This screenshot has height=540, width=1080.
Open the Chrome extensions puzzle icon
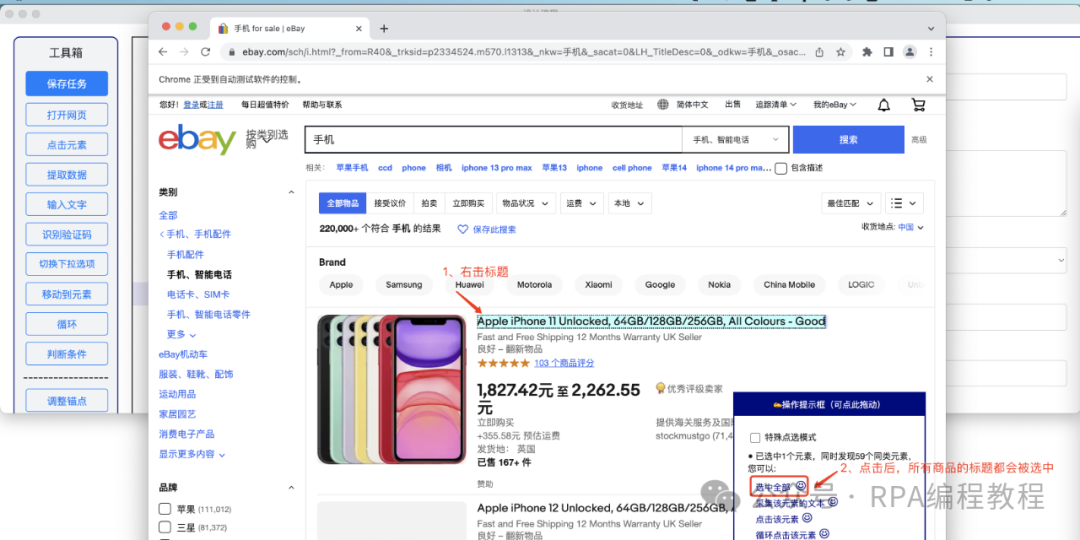tap(867, 52)
